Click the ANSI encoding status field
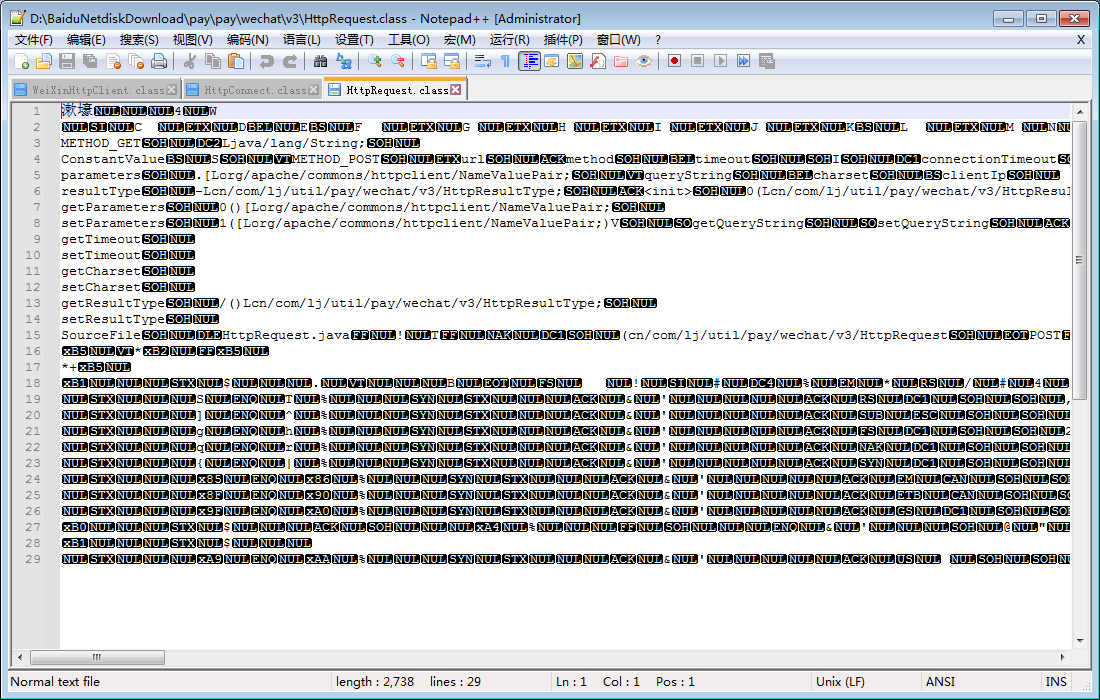This screenshot has width=1100, height=700. [980, 682]
